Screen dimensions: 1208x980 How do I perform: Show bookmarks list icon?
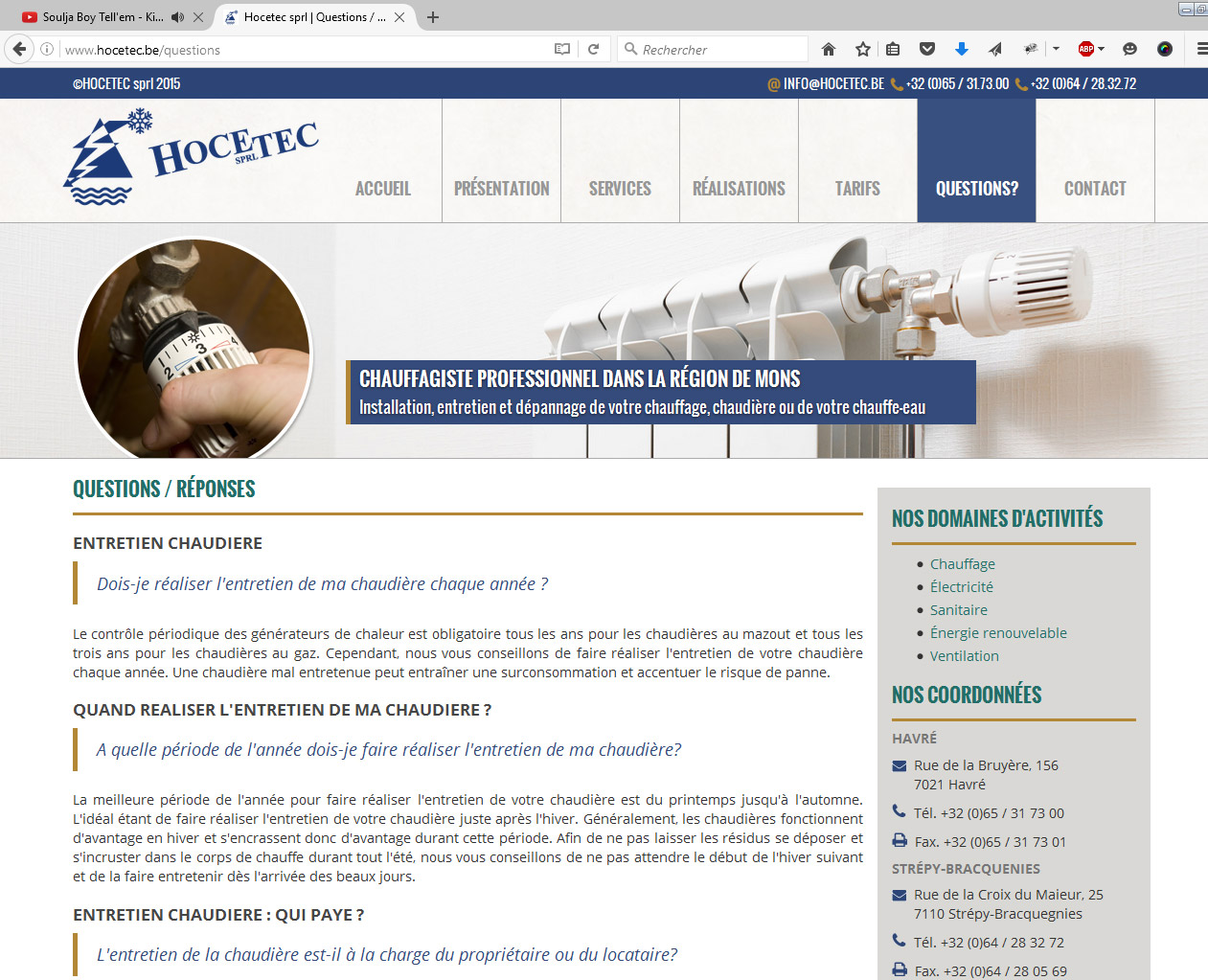893,49
